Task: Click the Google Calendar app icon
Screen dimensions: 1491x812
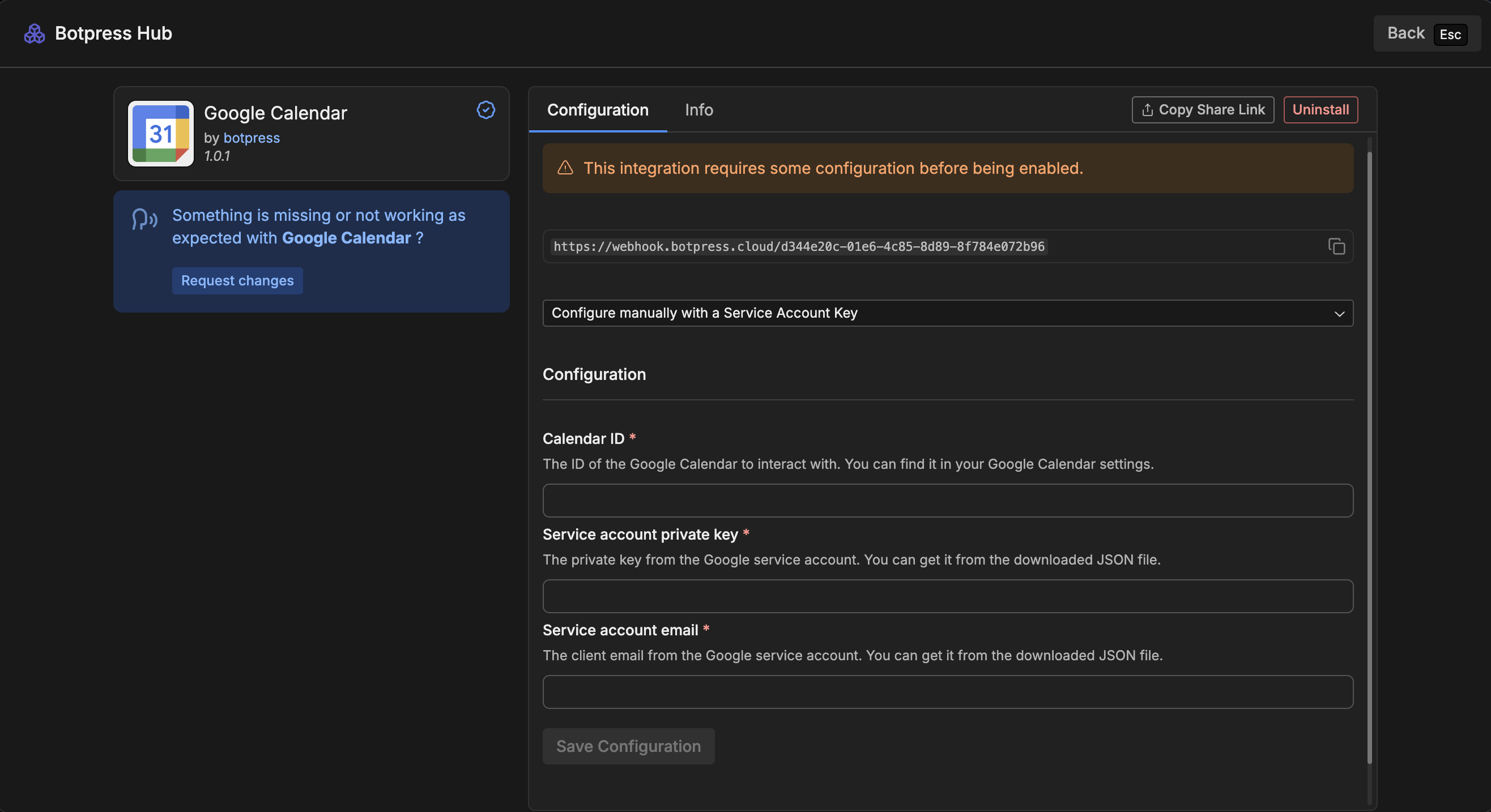Action: [160, 134]
